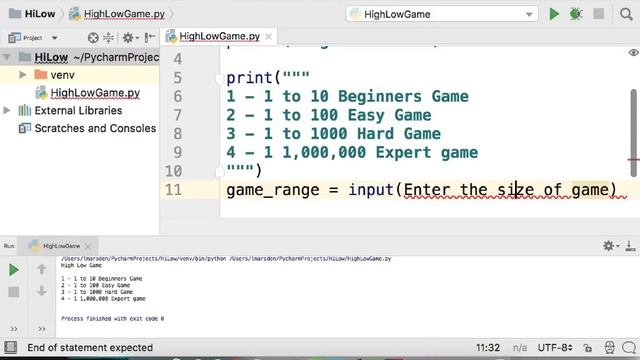This screenshot has width=640, height=360.
Task: Toggle tool window buttons in status bar
Action: [11, 347]
